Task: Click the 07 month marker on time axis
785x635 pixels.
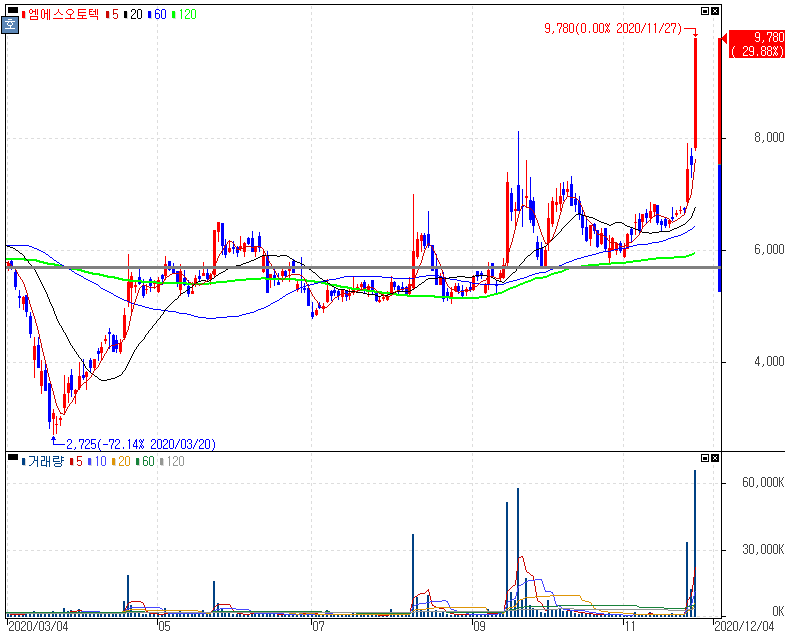Action: [x=318, y=626]
